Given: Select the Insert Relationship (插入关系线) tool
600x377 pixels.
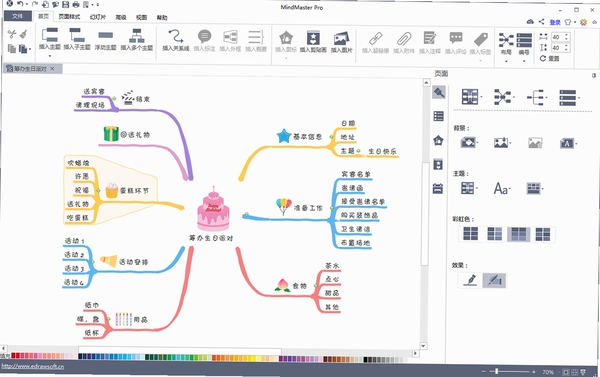Looking at the screenshot, I should point(176,36).
